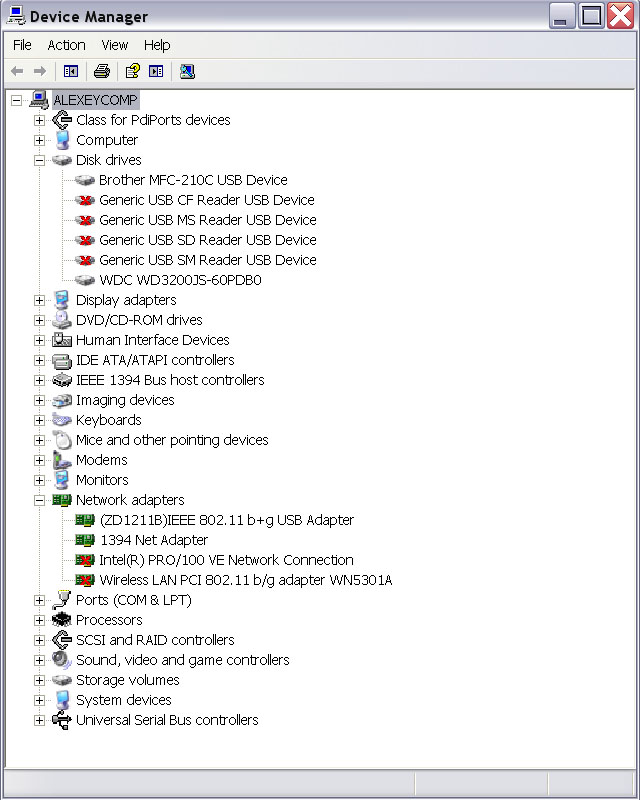Select Wireless LAN PCI 802.11 b/g adapter WN5301A
The width and height of the screenshot is (640, 800).
pos(245,580)
